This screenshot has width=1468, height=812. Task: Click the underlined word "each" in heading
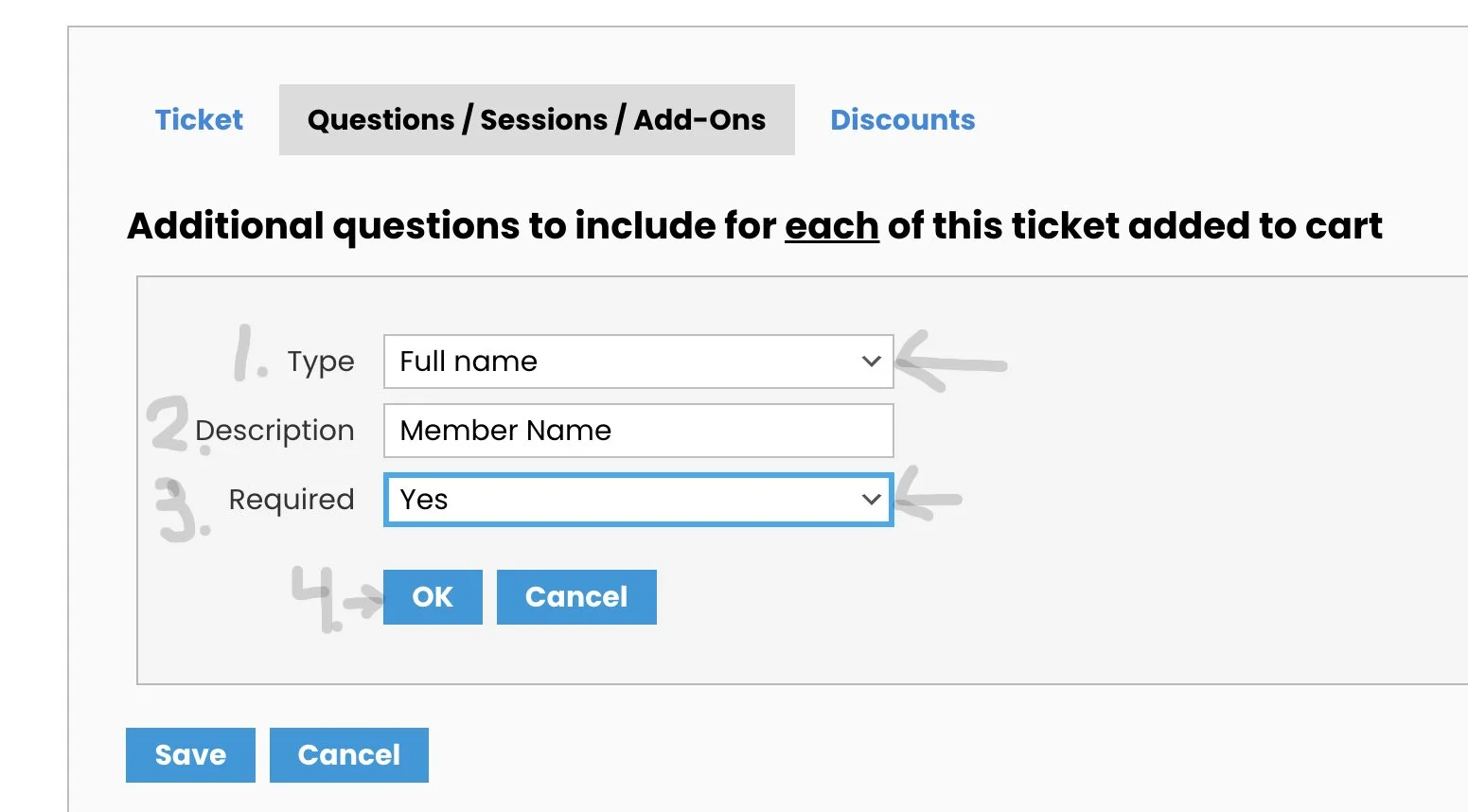tap(831, 226)
